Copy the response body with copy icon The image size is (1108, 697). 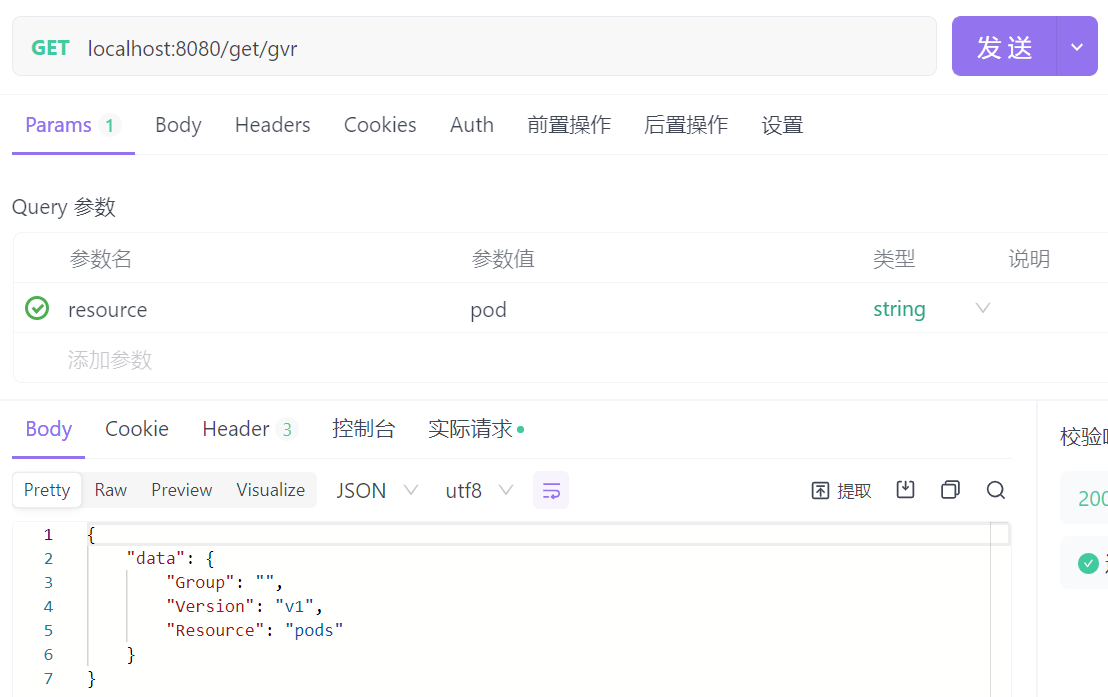(950, 490)
